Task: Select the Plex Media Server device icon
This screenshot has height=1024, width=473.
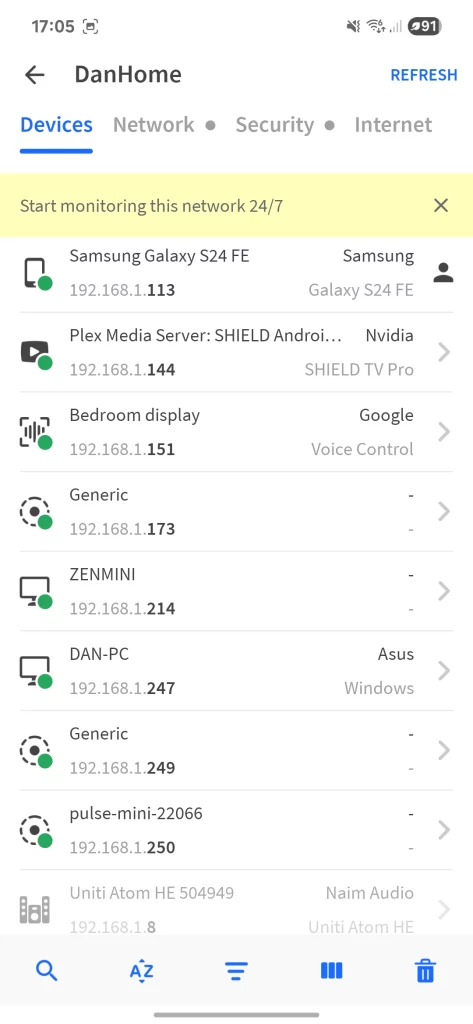Action: click(37, 353)
